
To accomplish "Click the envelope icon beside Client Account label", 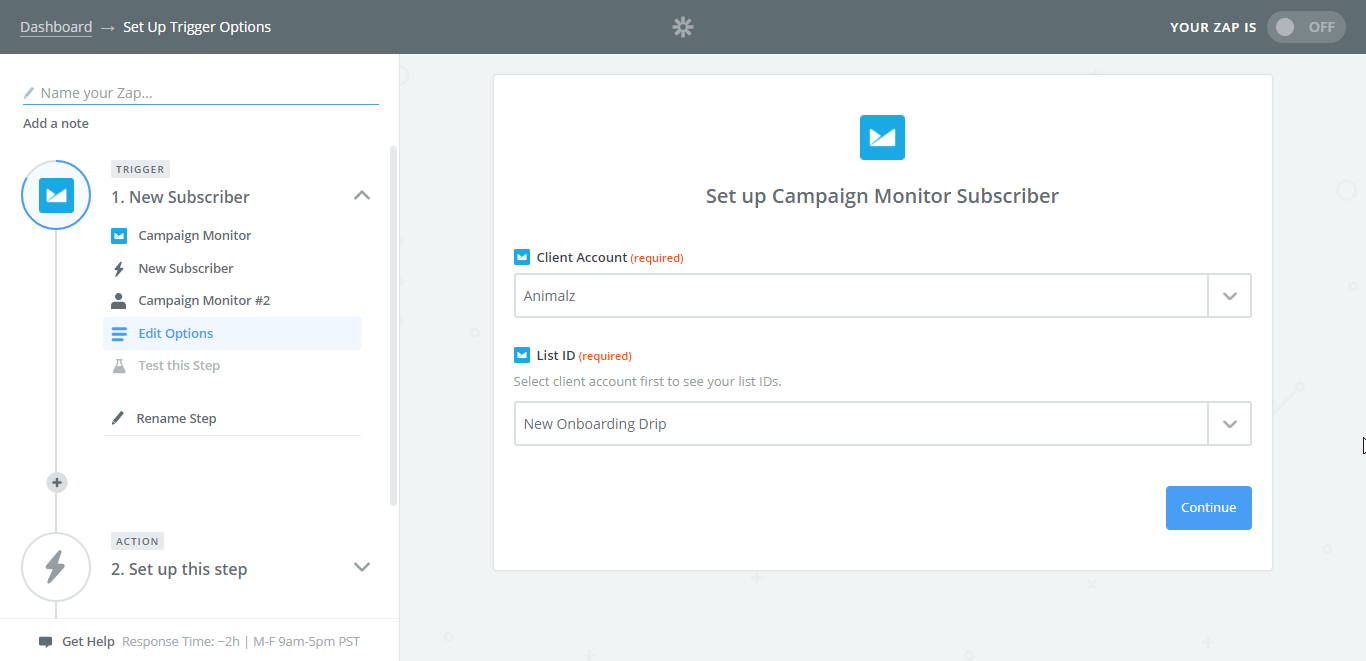I will [x=521, y=257].
